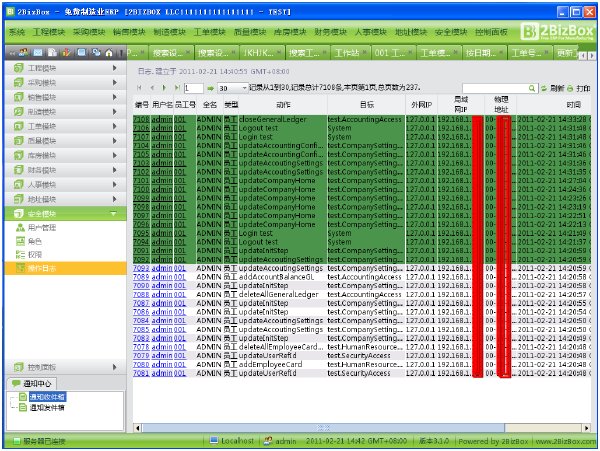This screenshot has height=451, width=600.
Task: Click the document copy icon in toolbar
Action: coord(52,52)
